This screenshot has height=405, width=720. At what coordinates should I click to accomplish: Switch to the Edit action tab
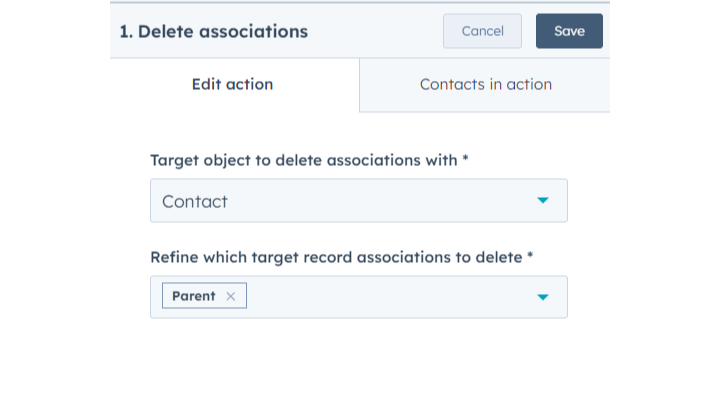232,84
